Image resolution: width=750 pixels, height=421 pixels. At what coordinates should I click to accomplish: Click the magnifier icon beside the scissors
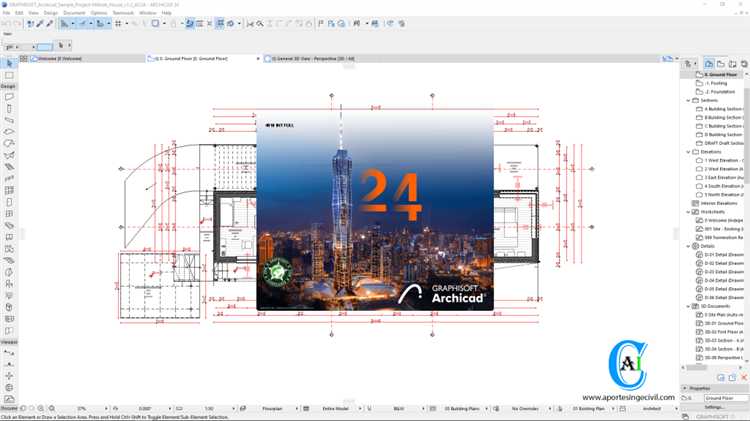(x=260, y=23)
